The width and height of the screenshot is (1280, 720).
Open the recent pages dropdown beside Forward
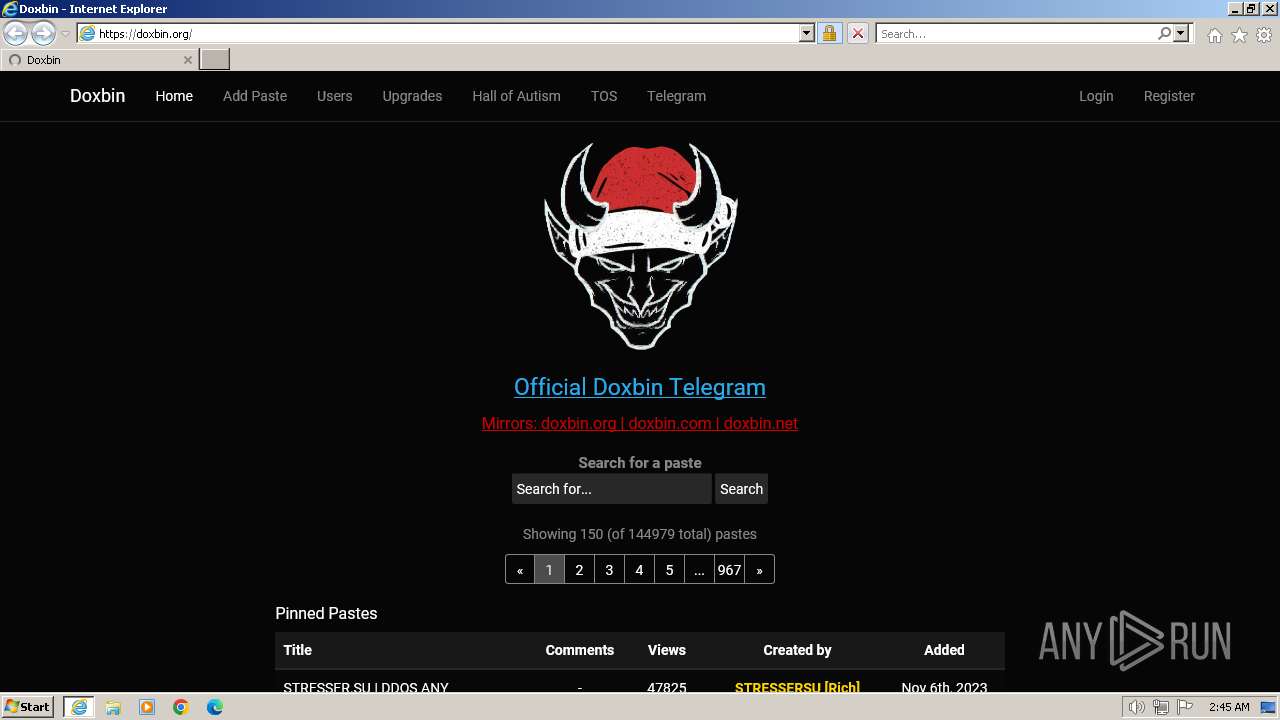click(x=65, y=34)
